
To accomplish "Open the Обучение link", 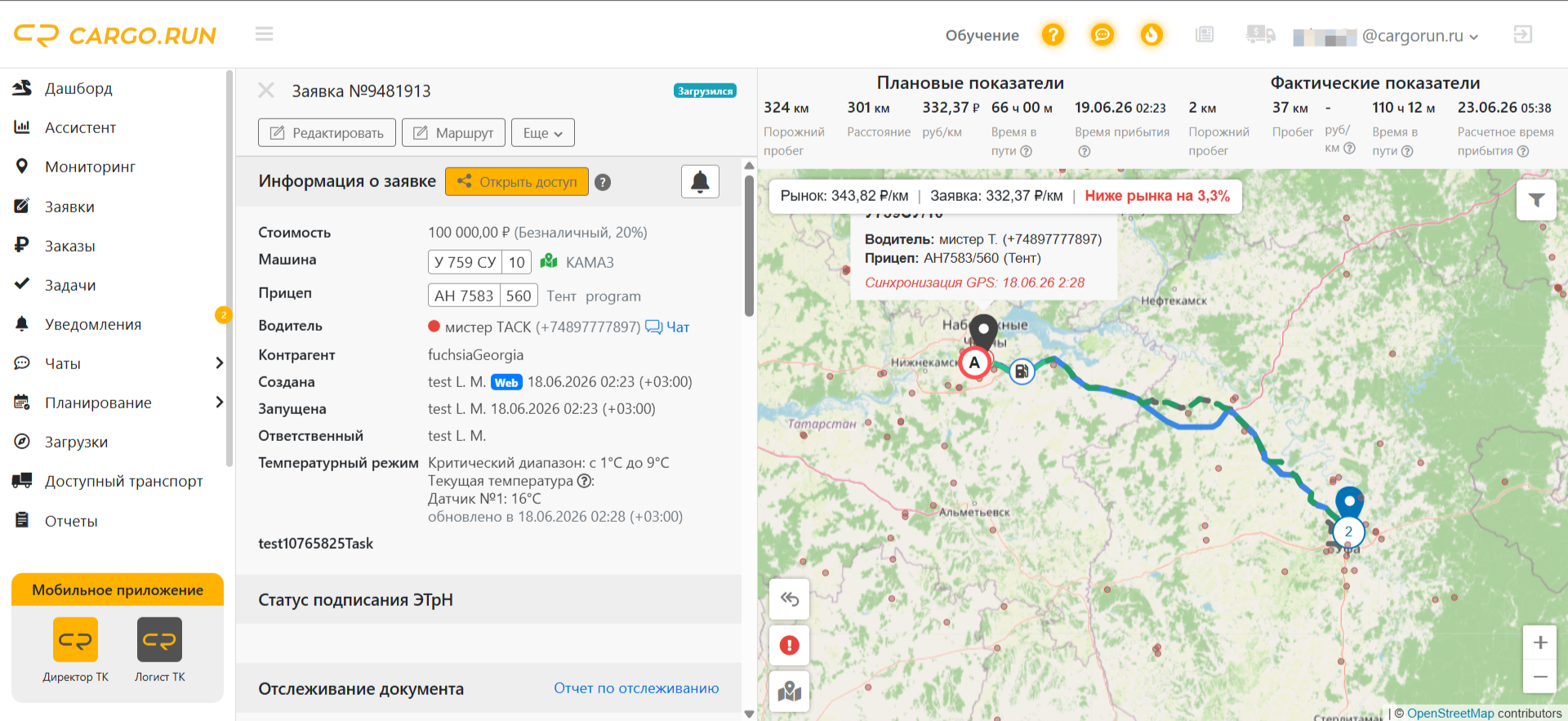I will tap(982, 35).
